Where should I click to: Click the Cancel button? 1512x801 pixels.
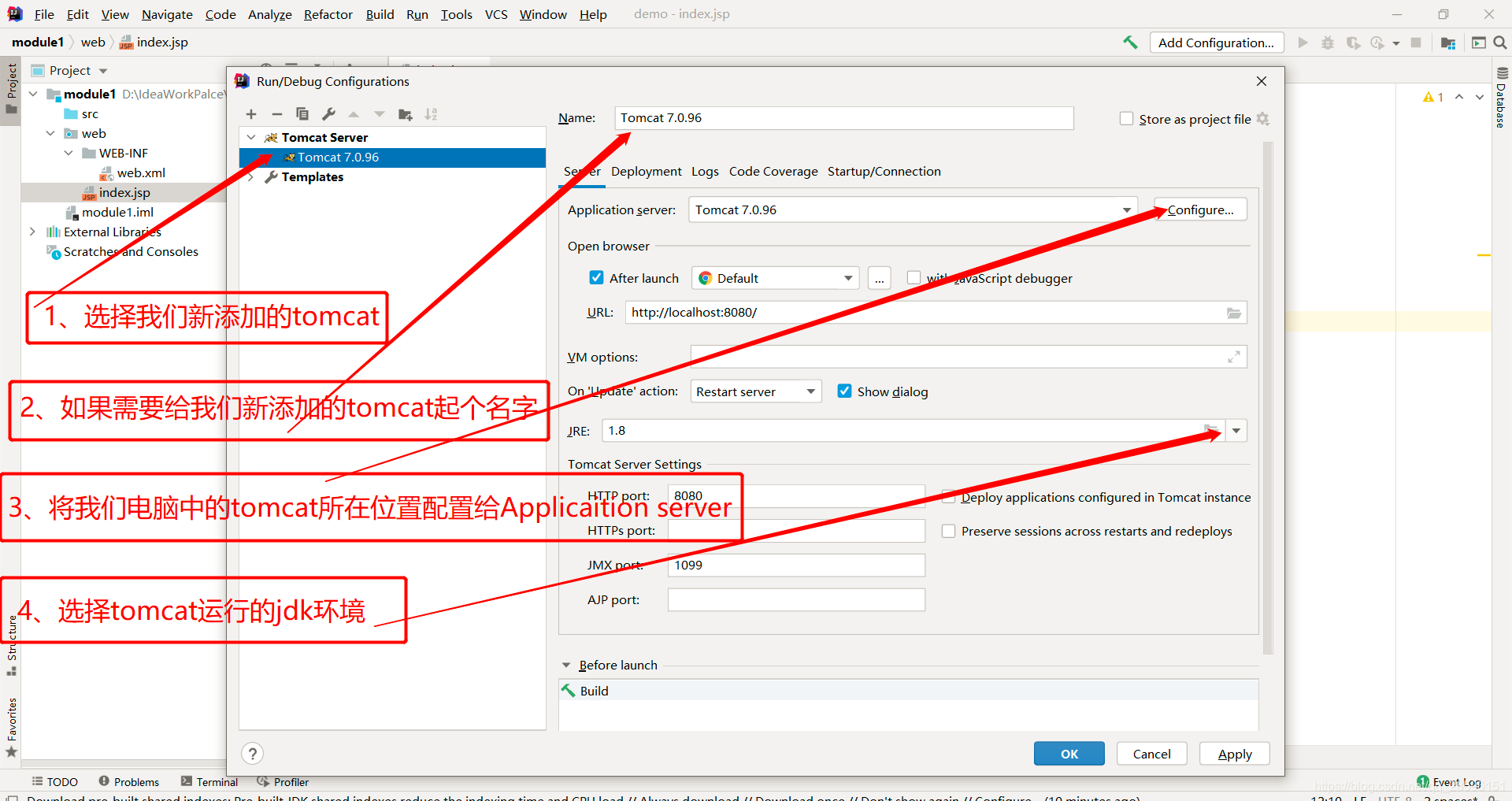[x=1152, y=754]
